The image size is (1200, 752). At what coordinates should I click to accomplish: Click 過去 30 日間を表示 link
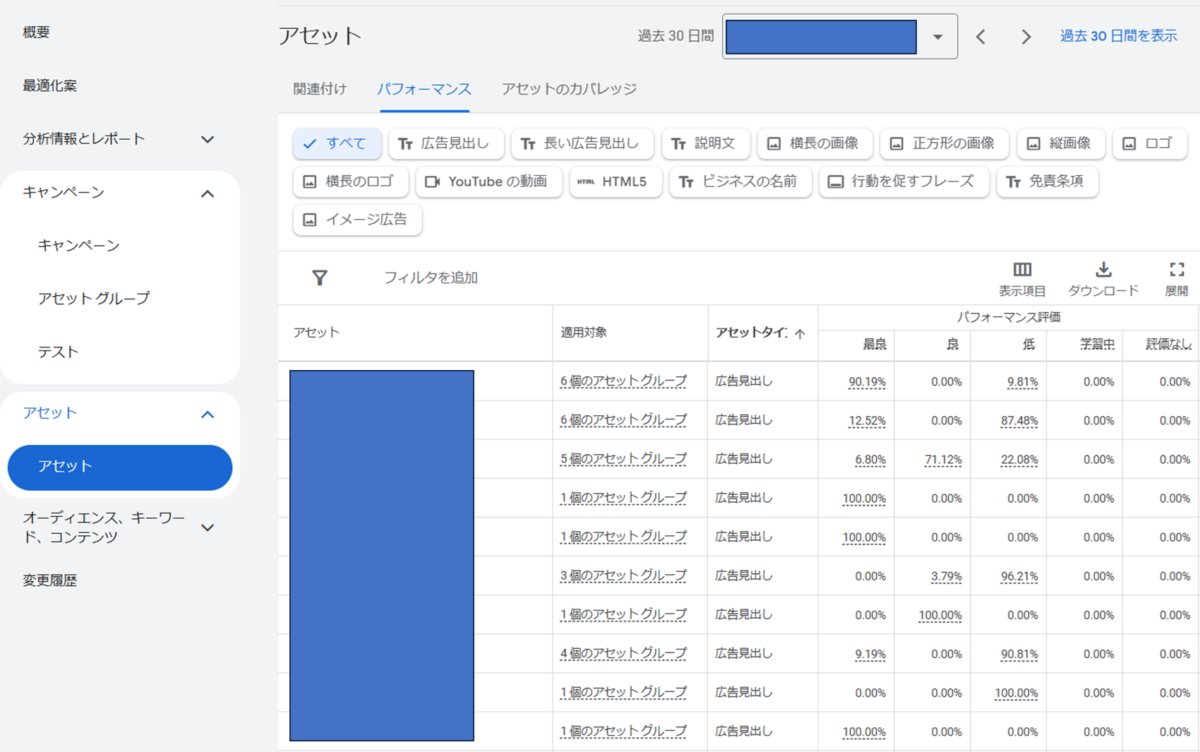(1118, 36)
